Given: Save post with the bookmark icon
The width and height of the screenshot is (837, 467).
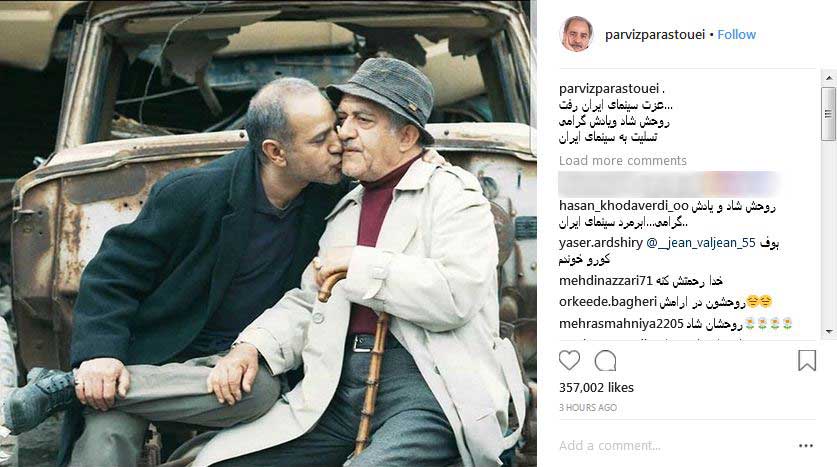Looking at the screenshot, I should (x=807, y=360).
